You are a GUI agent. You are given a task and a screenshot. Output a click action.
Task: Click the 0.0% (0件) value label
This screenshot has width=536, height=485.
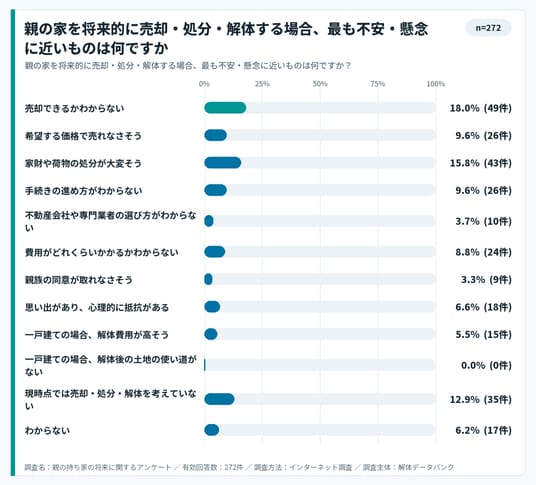(x=486, y=365)
